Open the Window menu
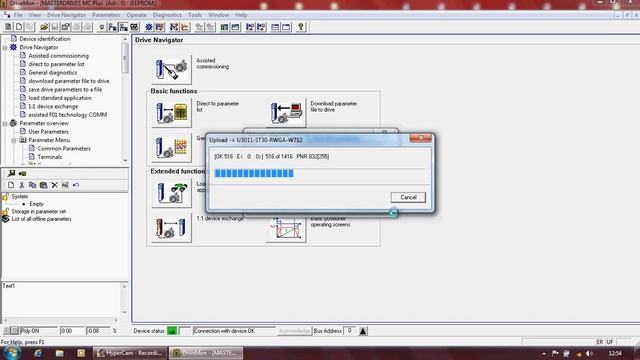The width and height of the screenshot is (640, 360). pyautogui.click(x=218, y=15)
